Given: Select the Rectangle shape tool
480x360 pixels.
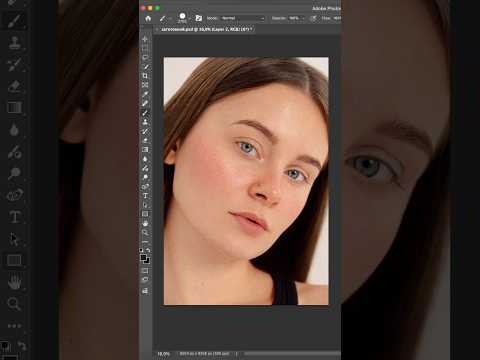Looking at the screenshot, I should [x=145, y=214].
